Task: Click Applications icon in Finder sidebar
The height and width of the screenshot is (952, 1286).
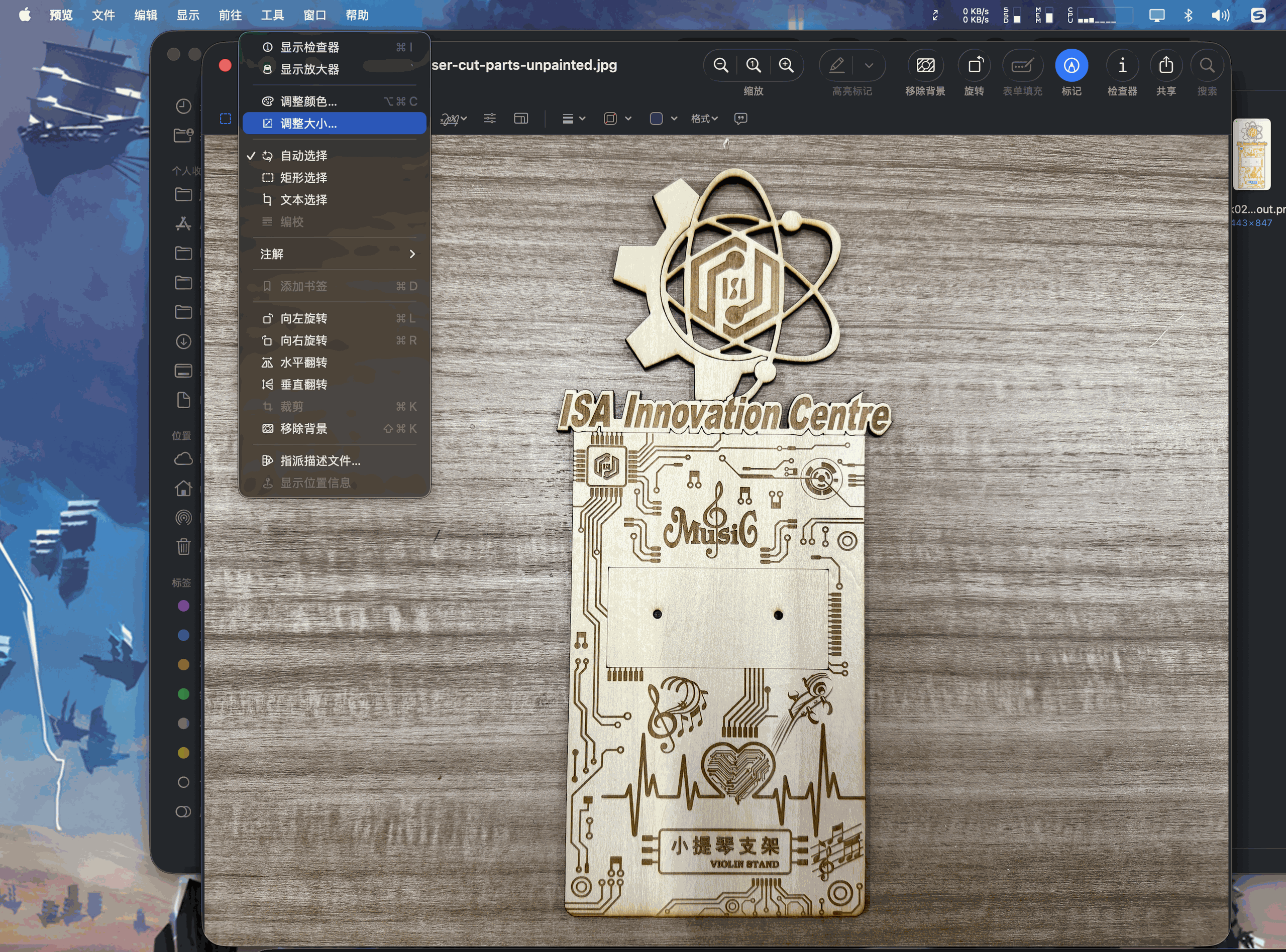Action: (x=183, y=223)
